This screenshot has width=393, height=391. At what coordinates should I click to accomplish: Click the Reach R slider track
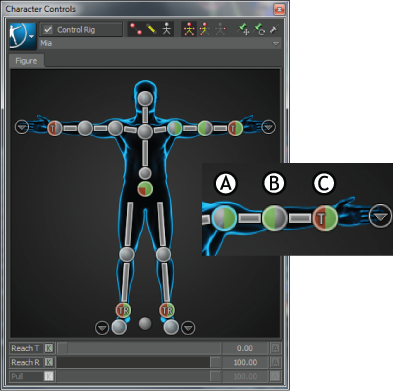coord(139,362)
